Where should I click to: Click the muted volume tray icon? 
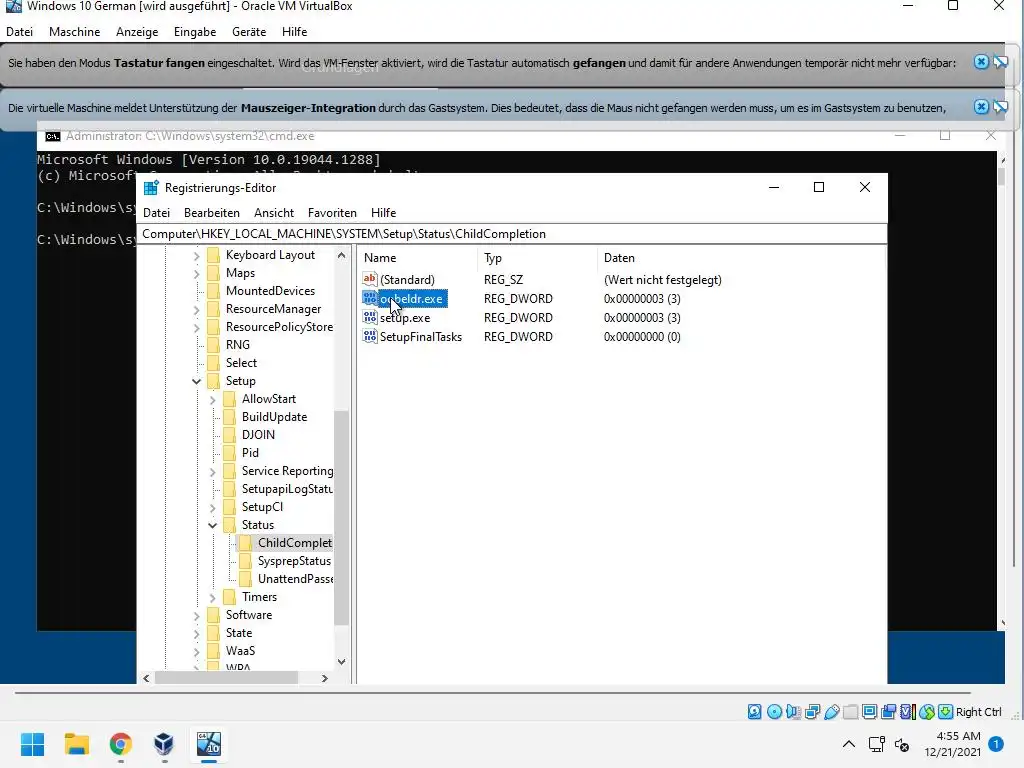pos(902,744)
